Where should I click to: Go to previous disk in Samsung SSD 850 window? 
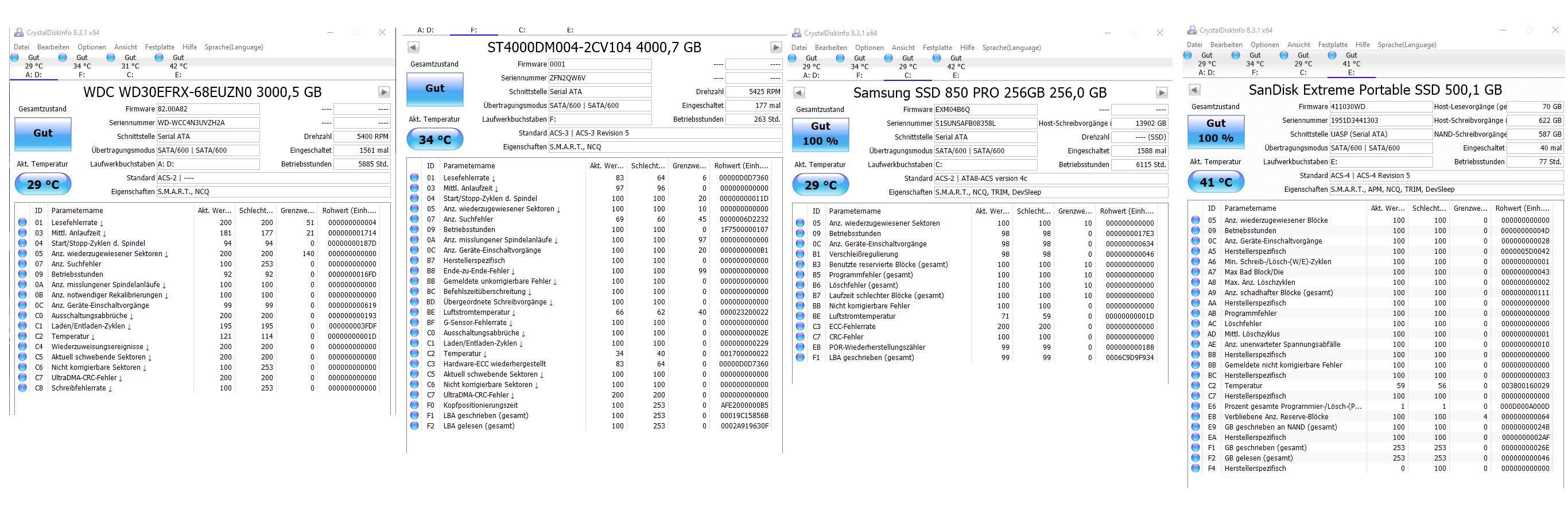[799, 93]
